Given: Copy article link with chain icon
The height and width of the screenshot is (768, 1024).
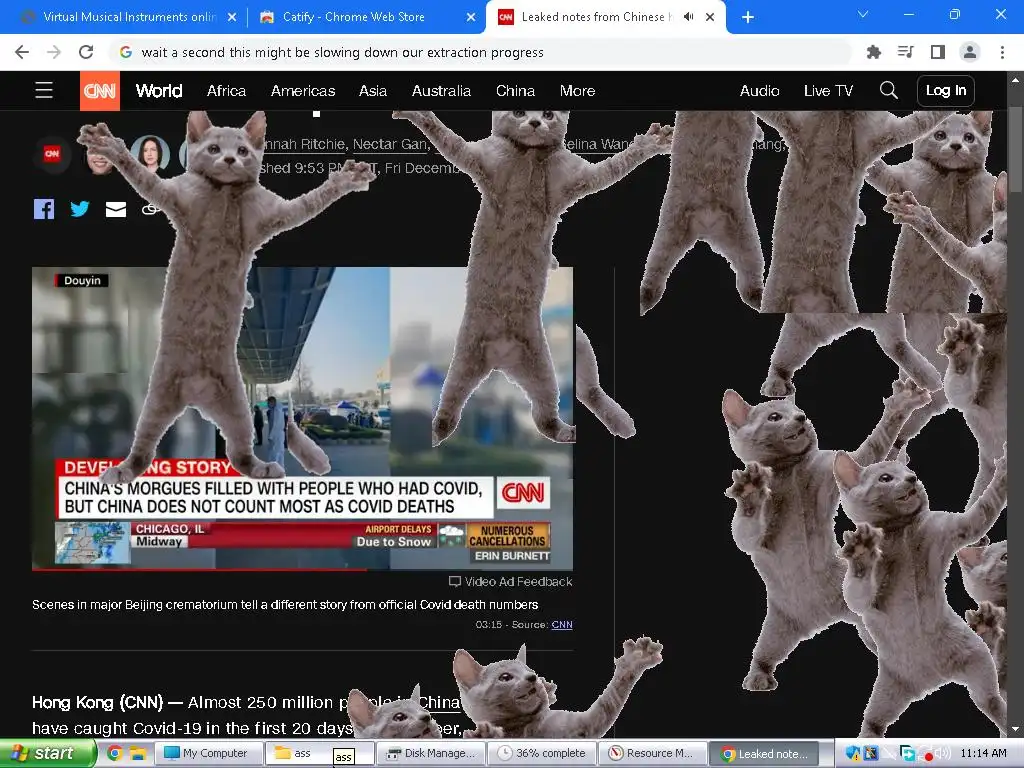Looking at the screenshot, I should click(150, 209).
